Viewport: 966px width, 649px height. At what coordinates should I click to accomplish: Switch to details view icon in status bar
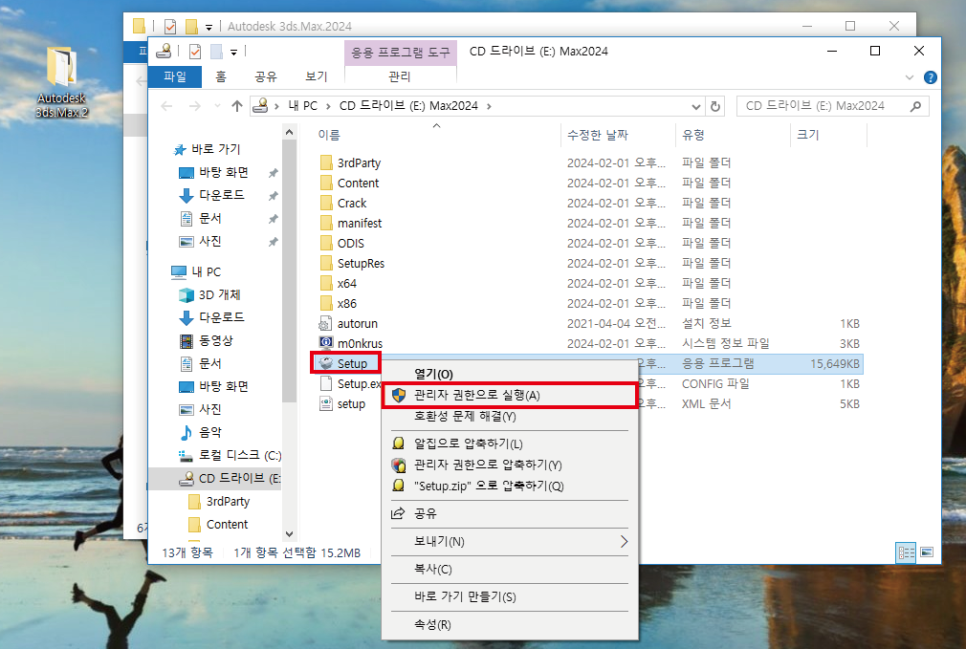[906, 552]
